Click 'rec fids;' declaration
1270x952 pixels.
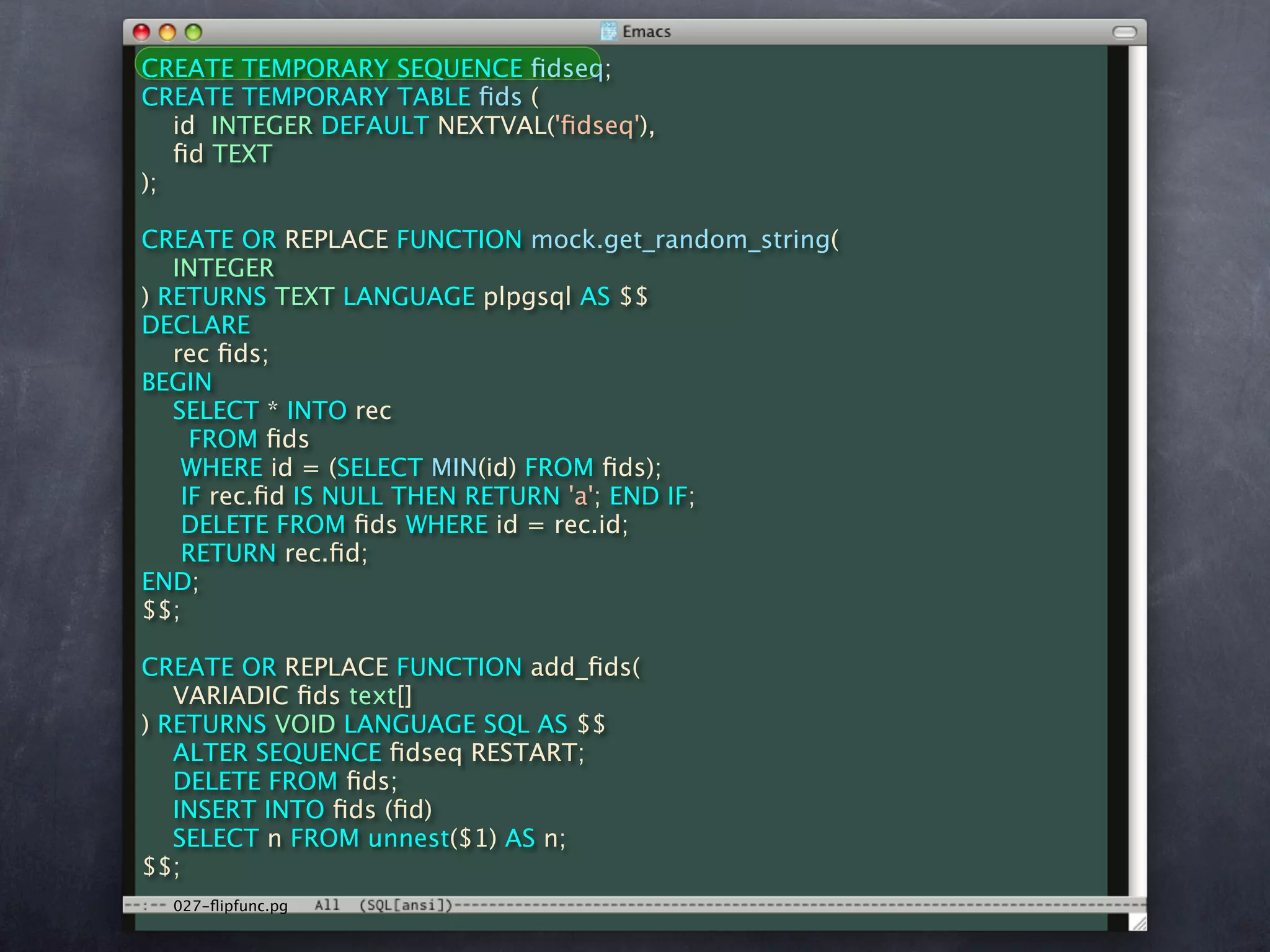pyautogui.click(x=221, y=353)
